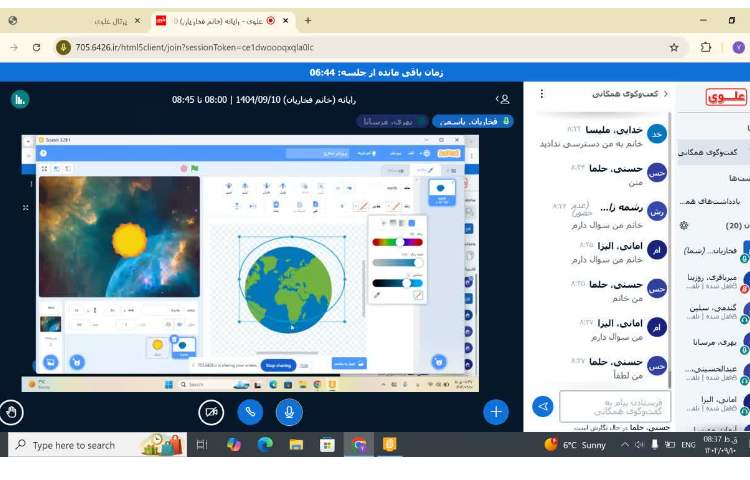The width and height of the screenshot is (750, 480).
Task: Click the red stop button in shared screen
Action: 184,168
